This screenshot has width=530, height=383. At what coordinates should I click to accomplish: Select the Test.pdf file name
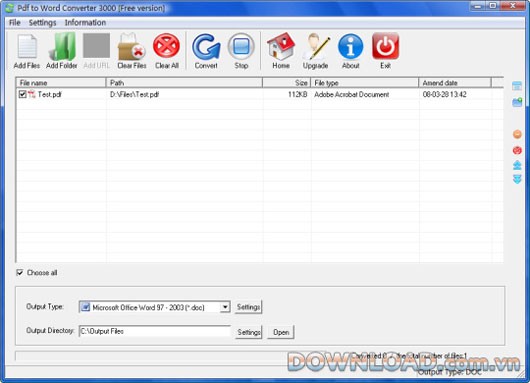tap(49, 94)
